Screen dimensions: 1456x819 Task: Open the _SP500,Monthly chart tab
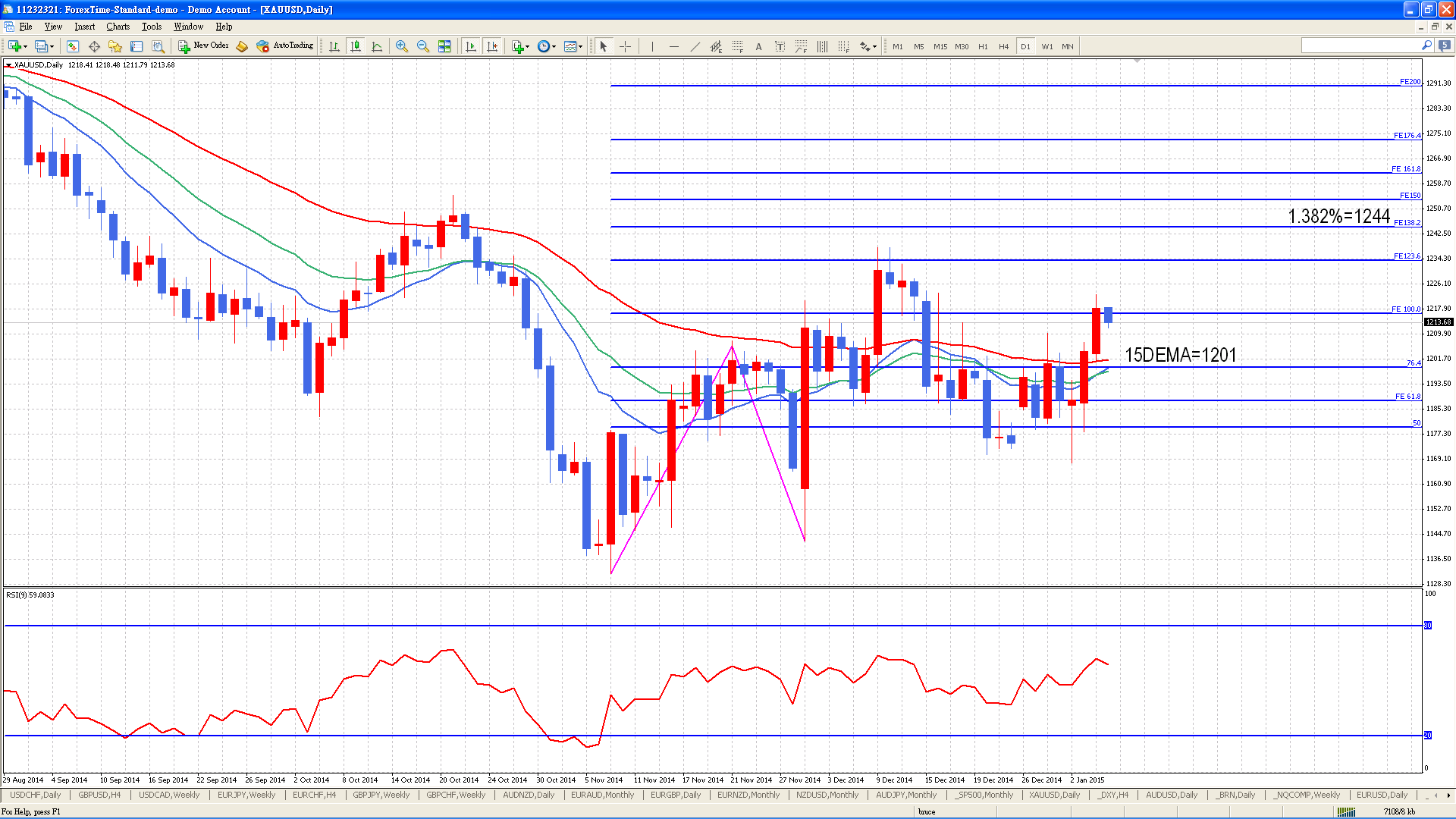pos(984,795)
